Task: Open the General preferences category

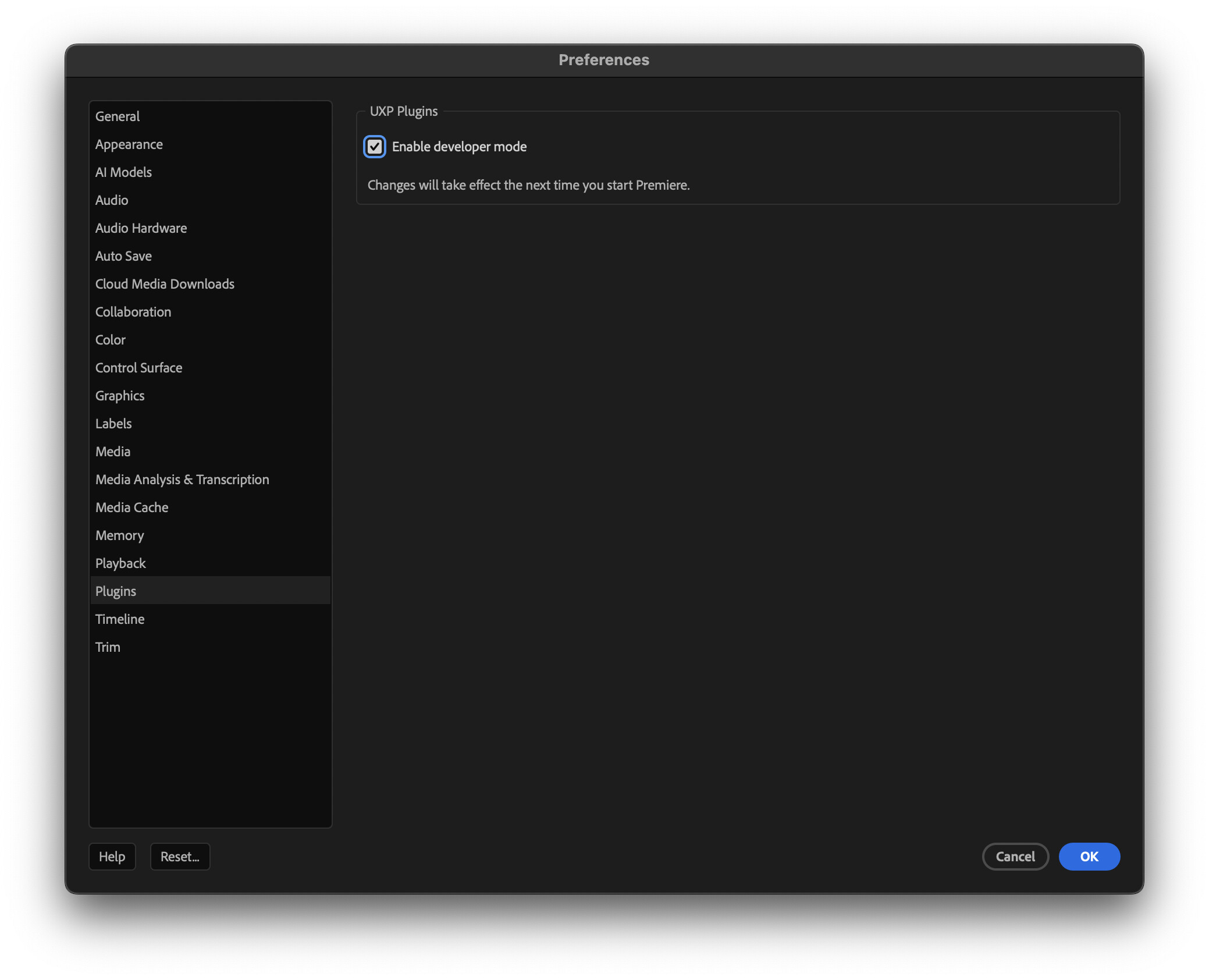Action: tap(118, 116)
